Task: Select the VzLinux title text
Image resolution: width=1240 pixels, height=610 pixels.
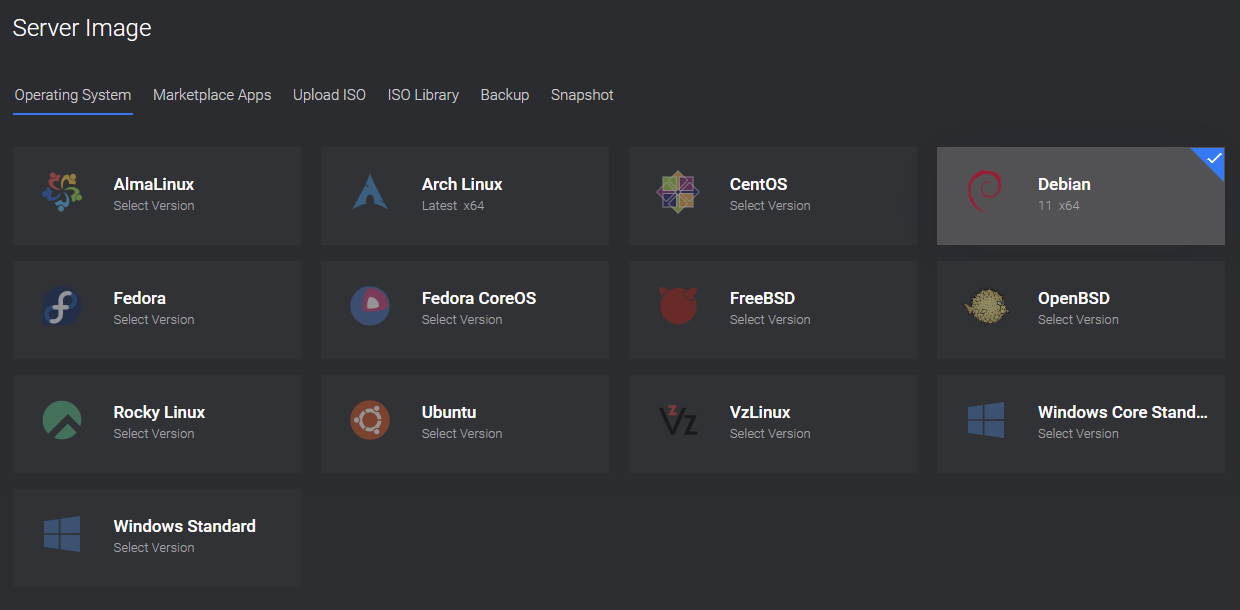Action: click(760, 412)
